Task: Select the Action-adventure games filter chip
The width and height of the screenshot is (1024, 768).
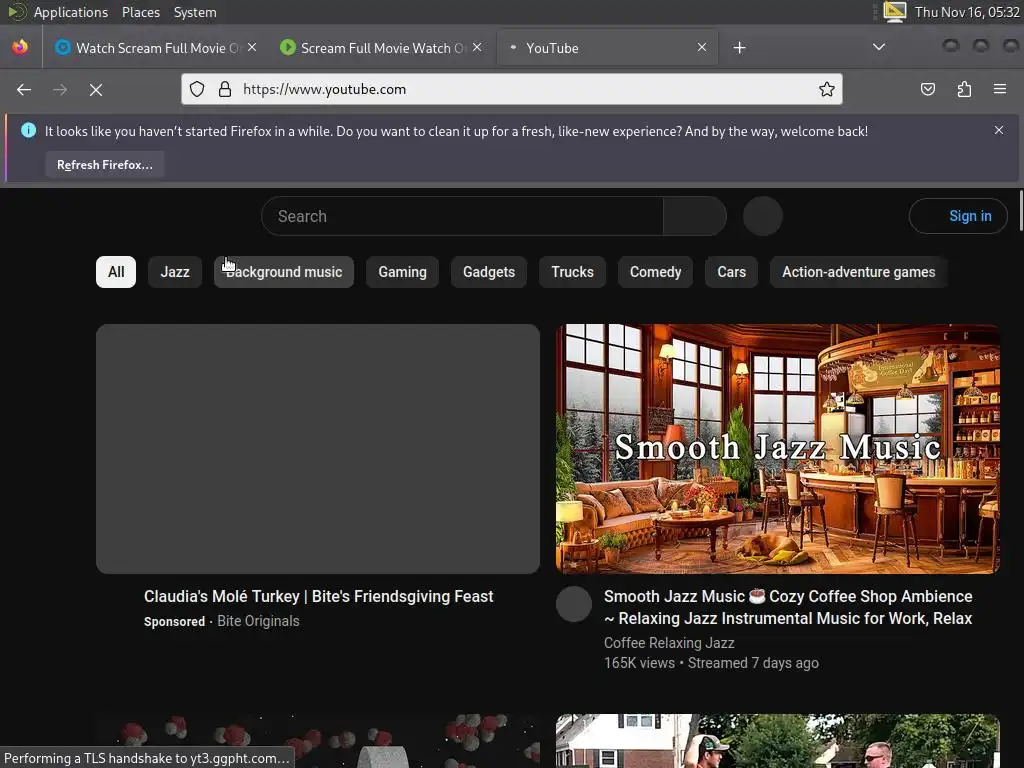Action: tap(859, 272)
